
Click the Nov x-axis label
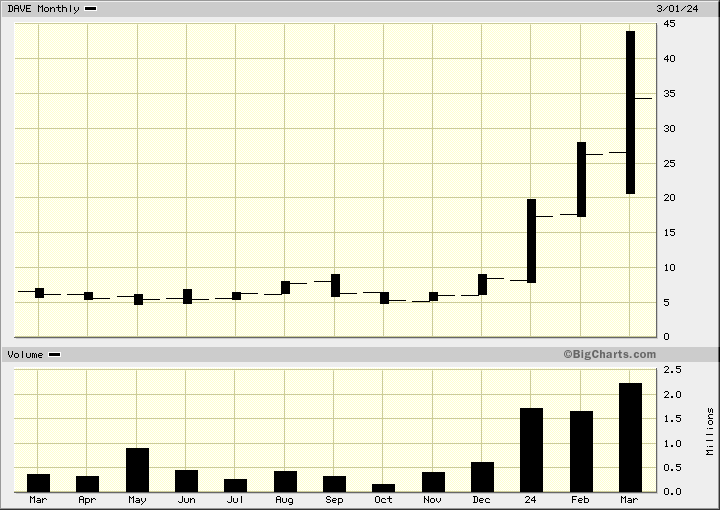(x=433, y=499)
